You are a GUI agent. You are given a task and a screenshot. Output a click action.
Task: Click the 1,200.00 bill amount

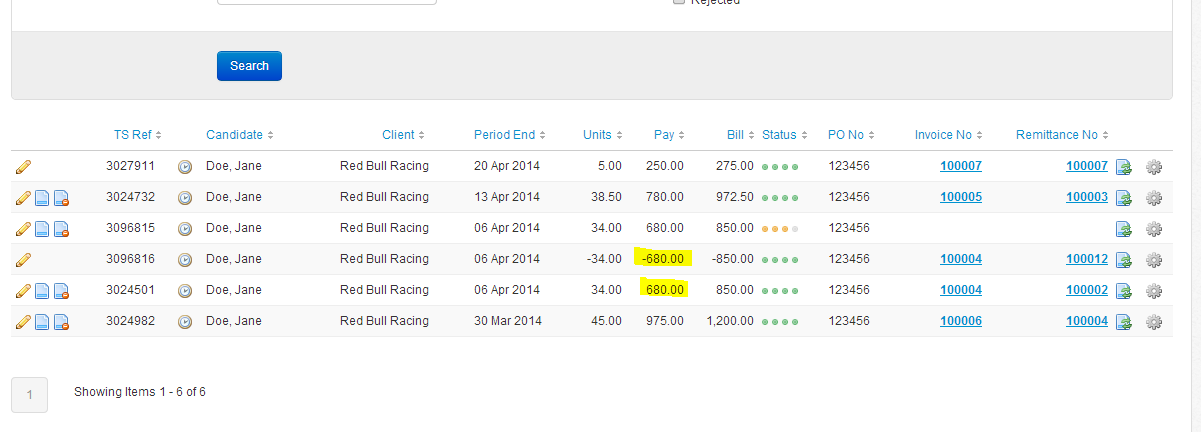(729, 321)
